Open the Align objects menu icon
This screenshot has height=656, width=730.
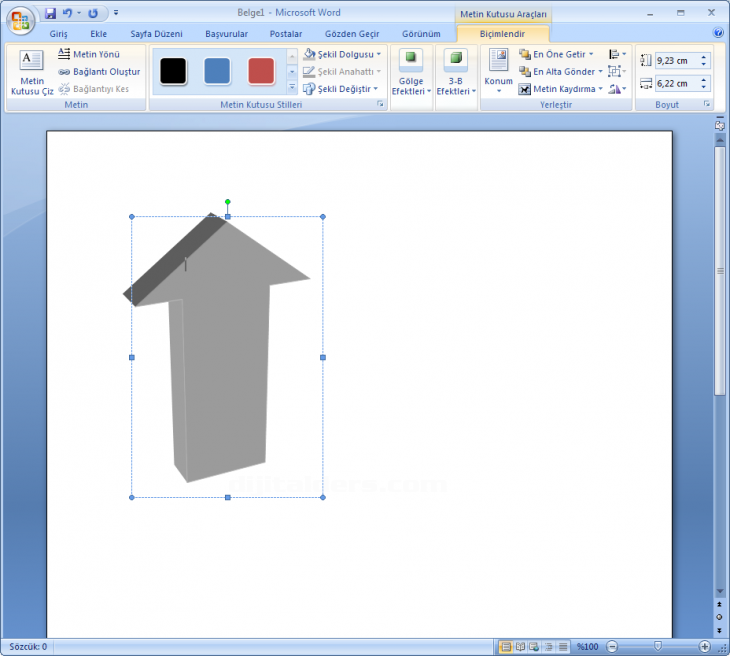[x=617, y=54]
